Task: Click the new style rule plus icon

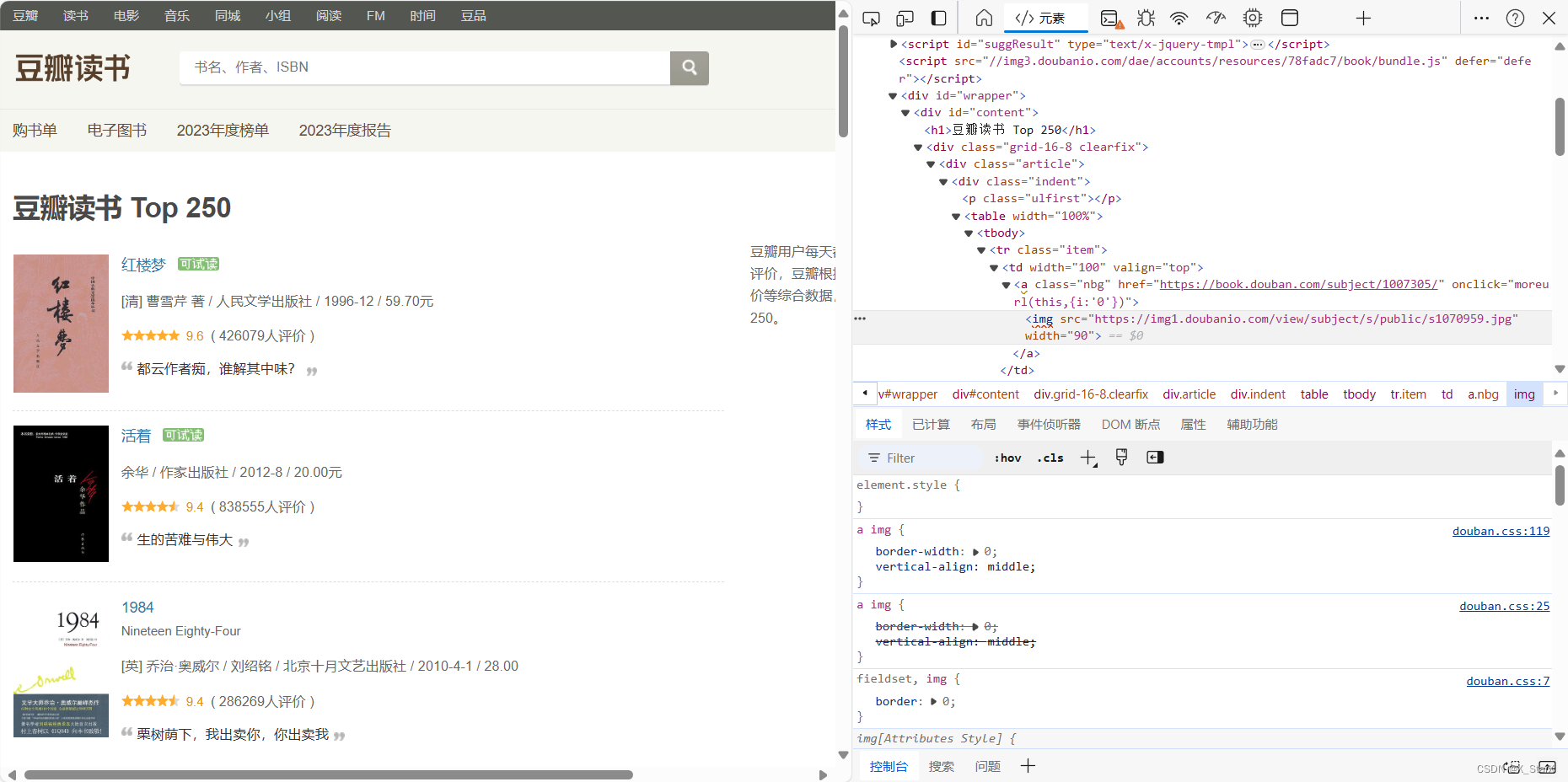Action: (x=1088, y=458)
